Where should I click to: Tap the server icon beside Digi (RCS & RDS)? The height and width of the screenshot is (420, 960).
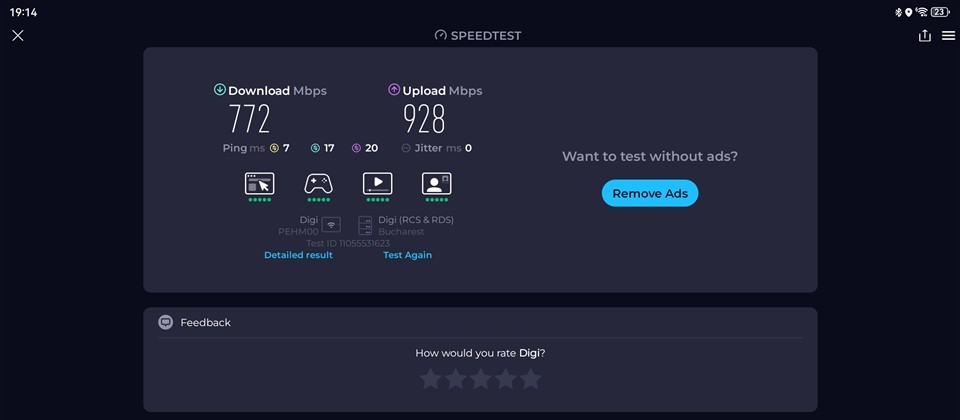click(x=365, y=225)
